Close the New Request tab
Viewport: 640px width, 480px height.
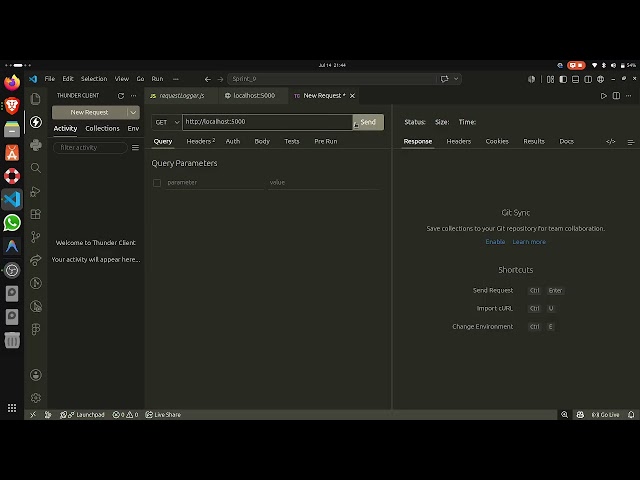point(352,96)
